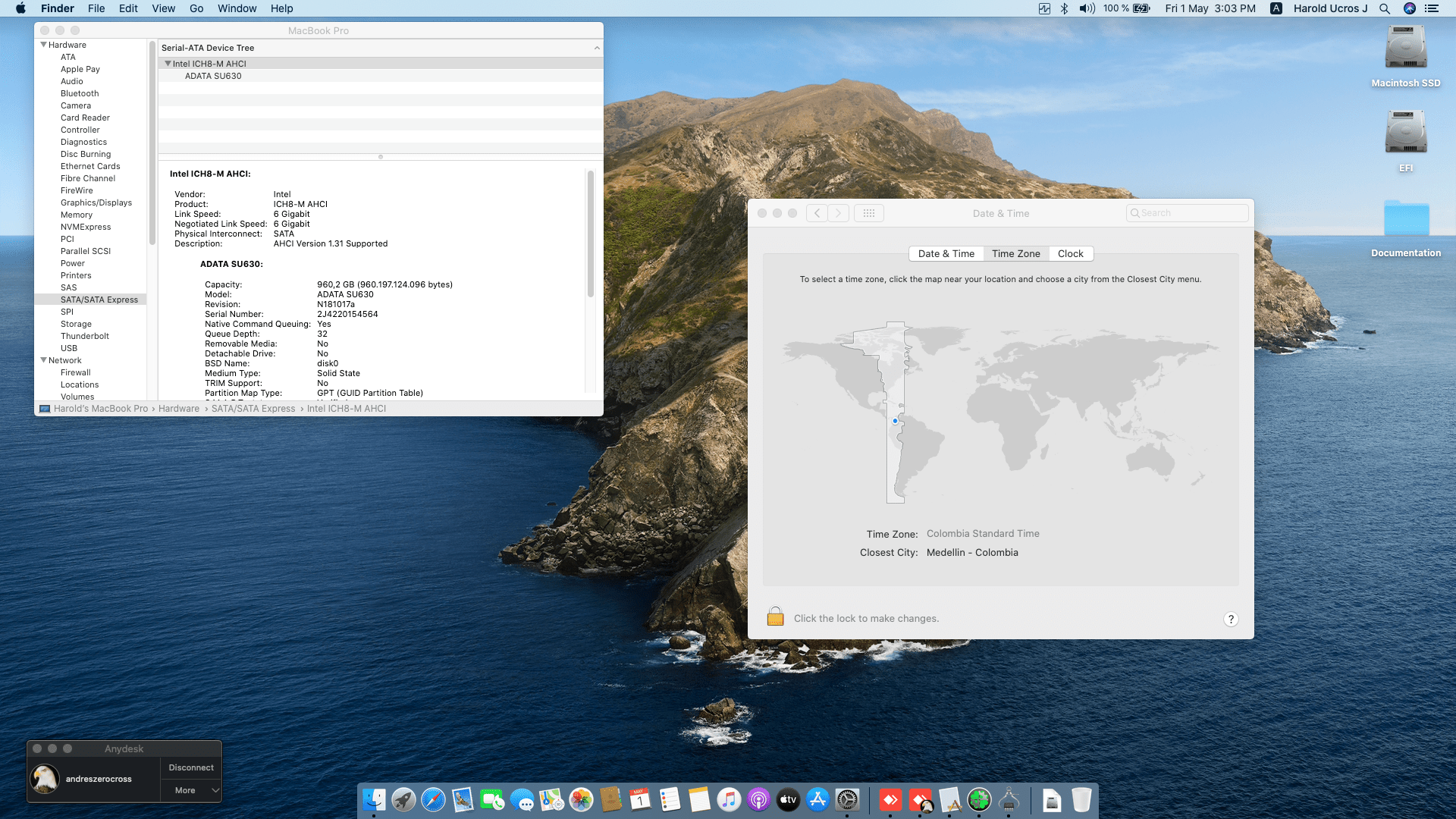Launch Launchpad rocket icon in dock

[403, 799]
